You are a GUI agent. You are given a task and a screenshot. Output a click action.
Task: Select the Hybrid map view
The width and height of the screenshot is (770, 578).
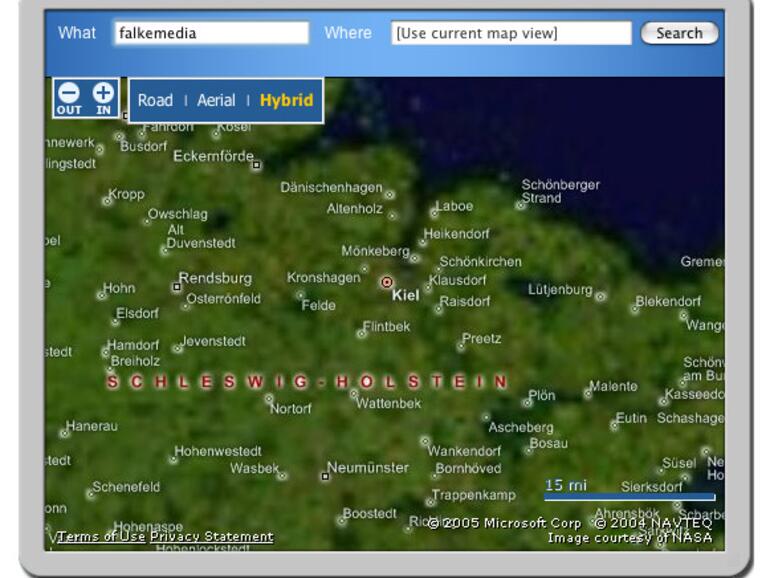tap(286, 100)
